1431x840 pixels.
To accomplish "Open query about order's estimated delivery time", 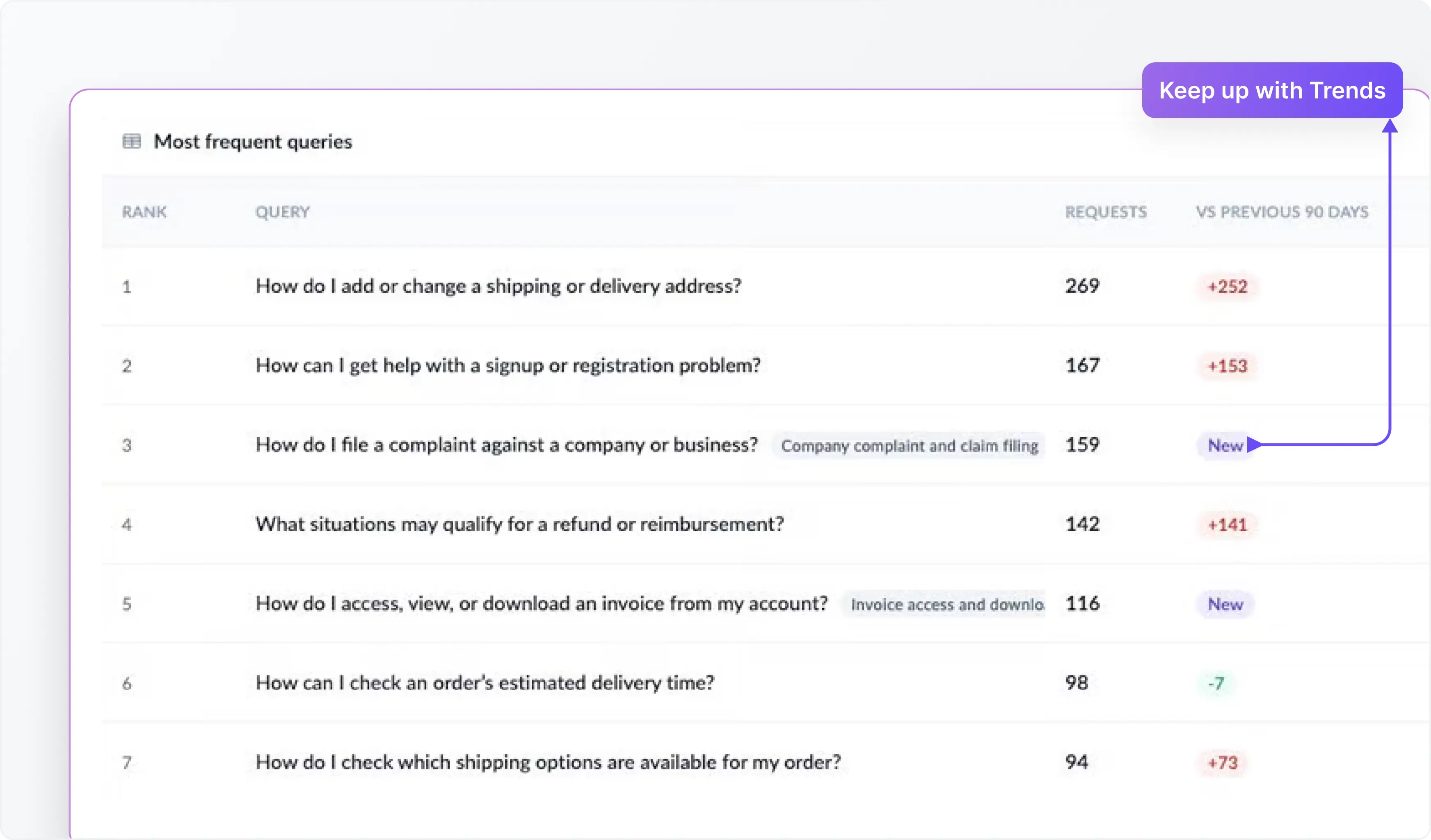I will pos(485,683).
